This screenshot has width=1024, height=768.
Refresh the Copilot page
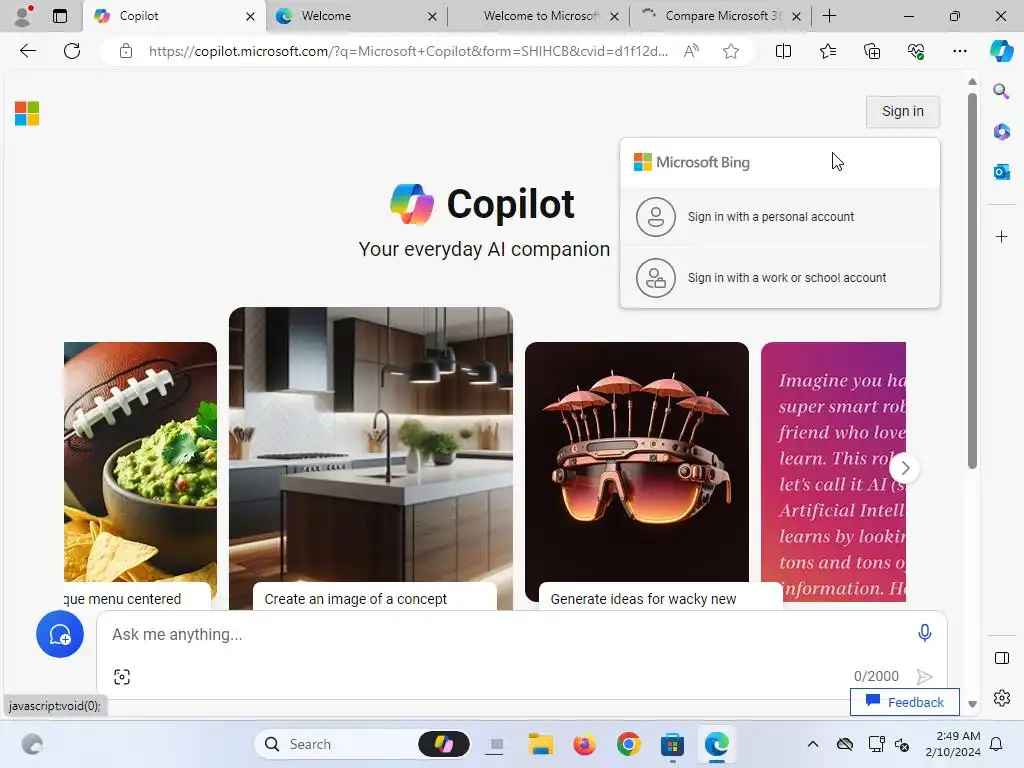coord(72,51)
